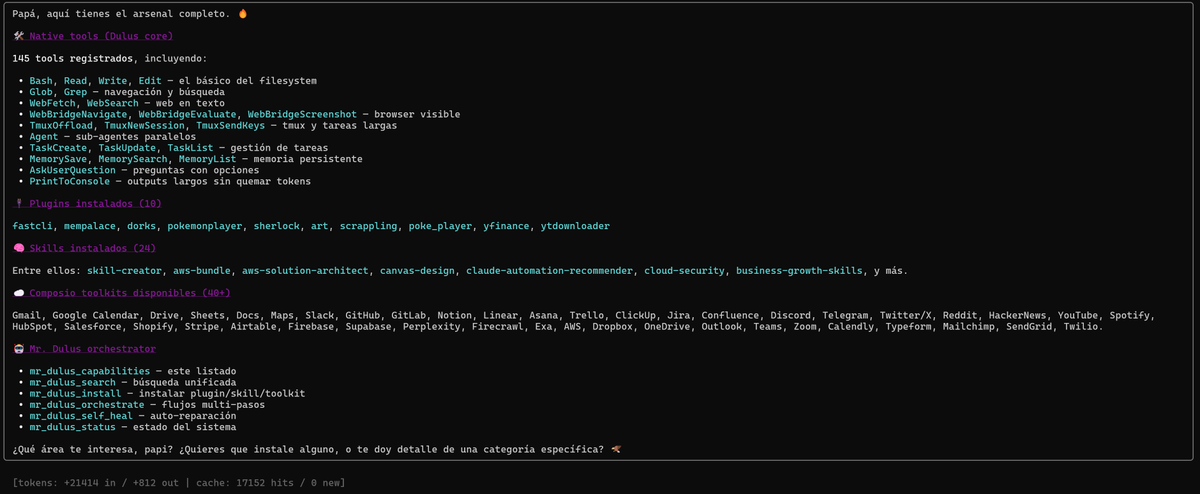Click the 'ytdownloader' plugin name
The height and width of the screenshot is (494, 1200).
point(573,226)
